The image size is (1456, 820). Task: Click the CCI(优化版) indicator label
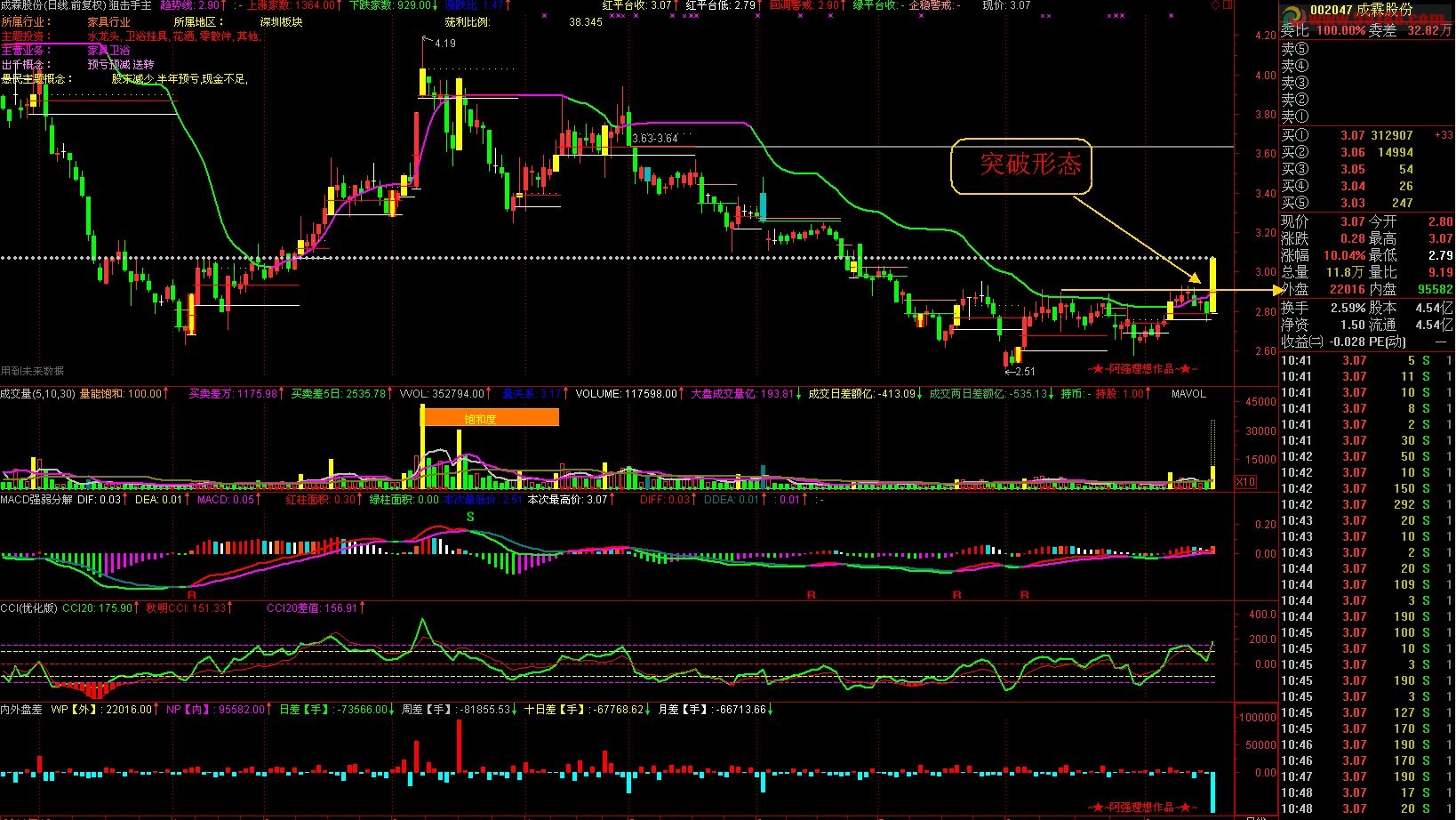coord(28,608)
